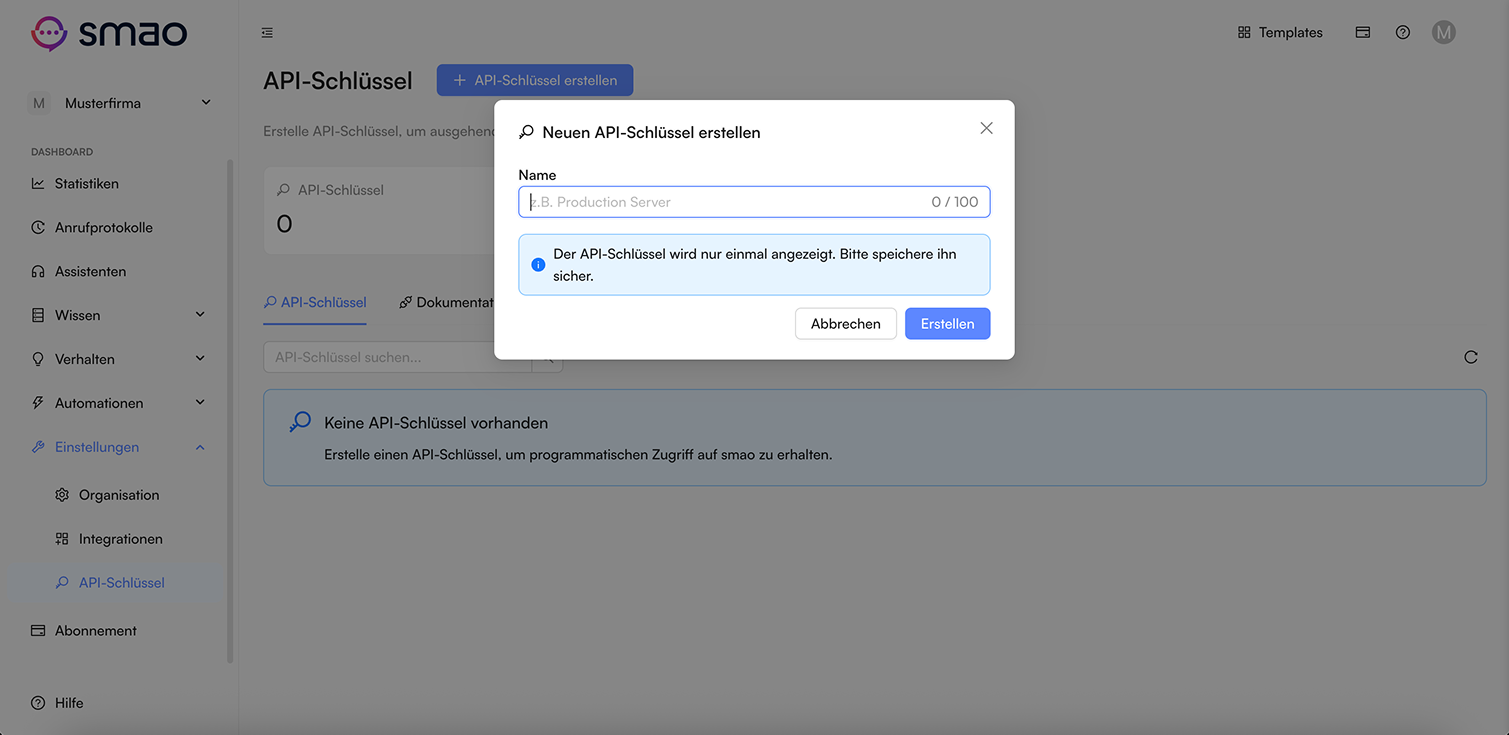Expand the Automationen section chevron
The width and height of the screenshot is (1509, 735).
pyautogui.click(x=200, y=403)
